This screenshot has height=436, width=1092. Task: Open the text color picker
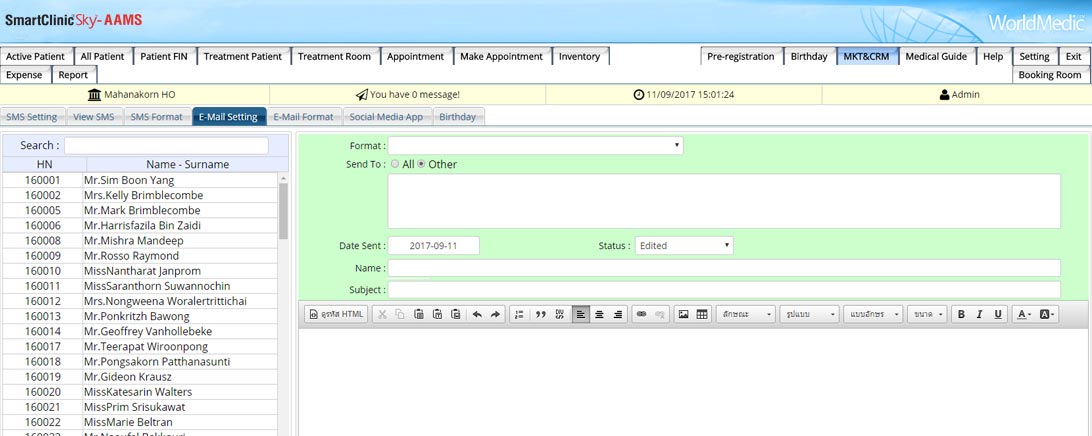click(1023, 314)
